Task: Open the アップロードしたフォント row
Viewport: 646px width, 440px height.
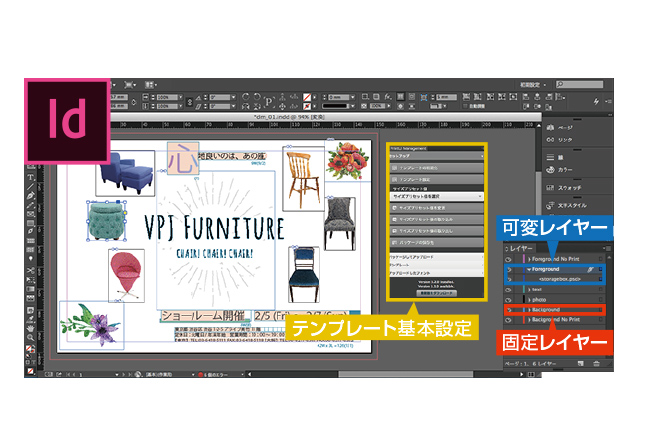Action: point(436,273)
